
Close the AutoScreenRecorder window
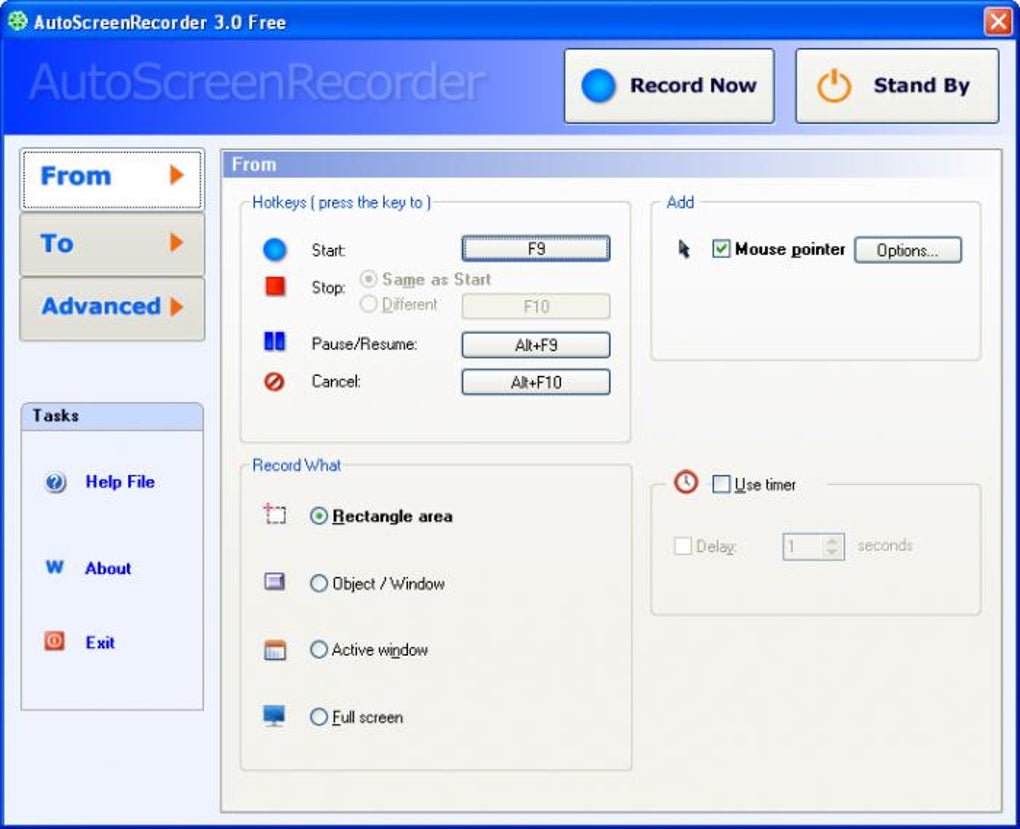(x=998, y=21)
